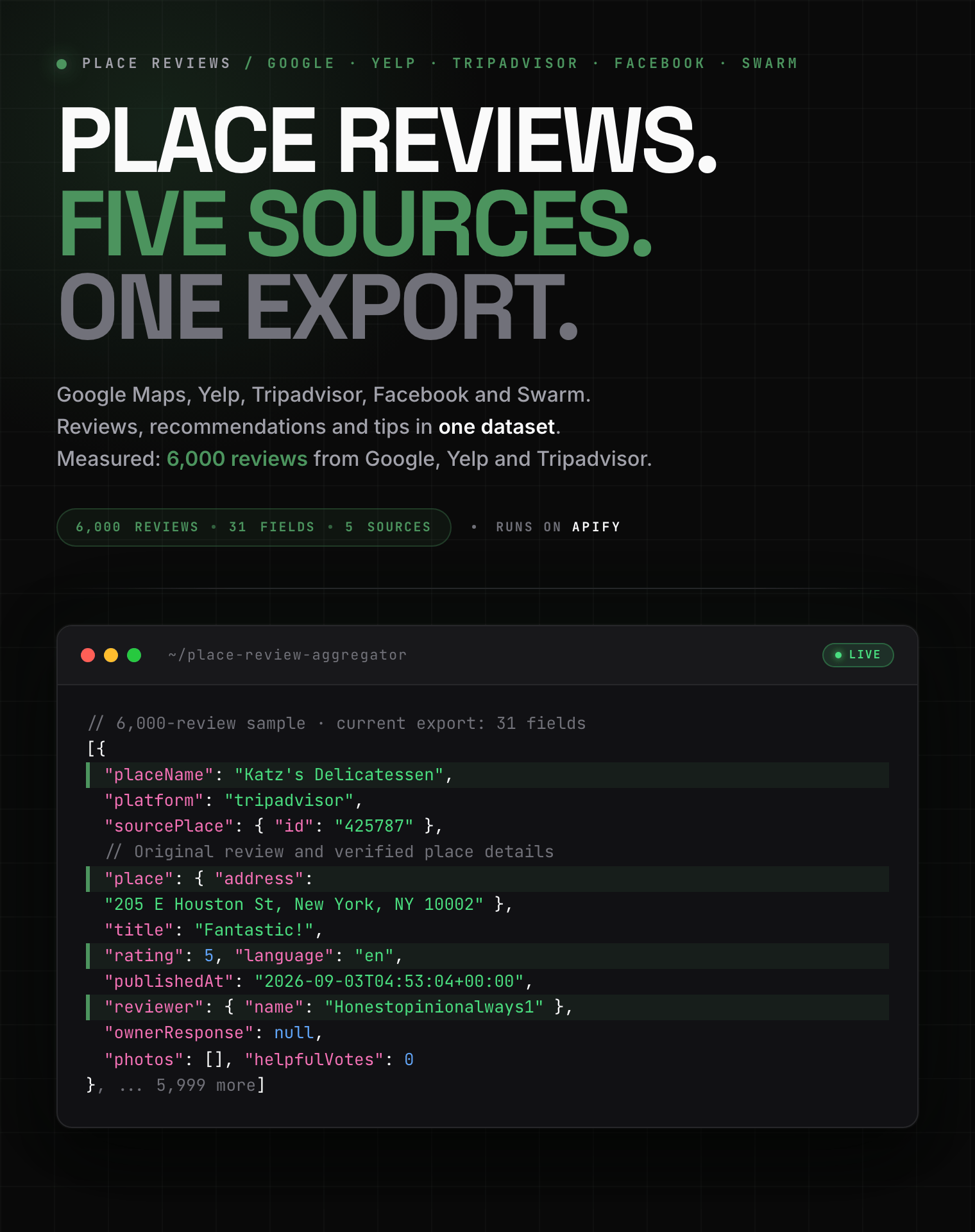Click the opening '[{' bracket line
The height and width of the screenshot is (1232, 975).
(x=96, y=749)
